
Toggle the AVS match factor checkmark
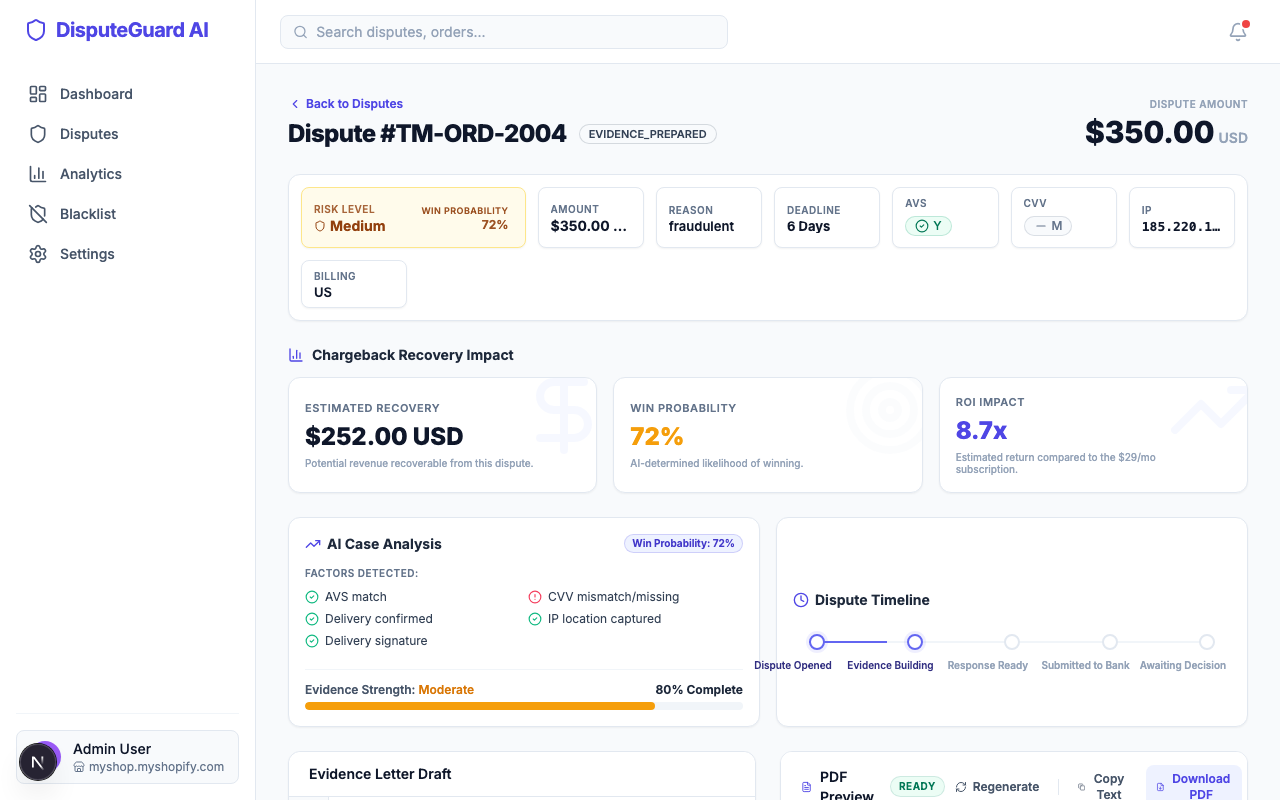click(x=311, y=596)
